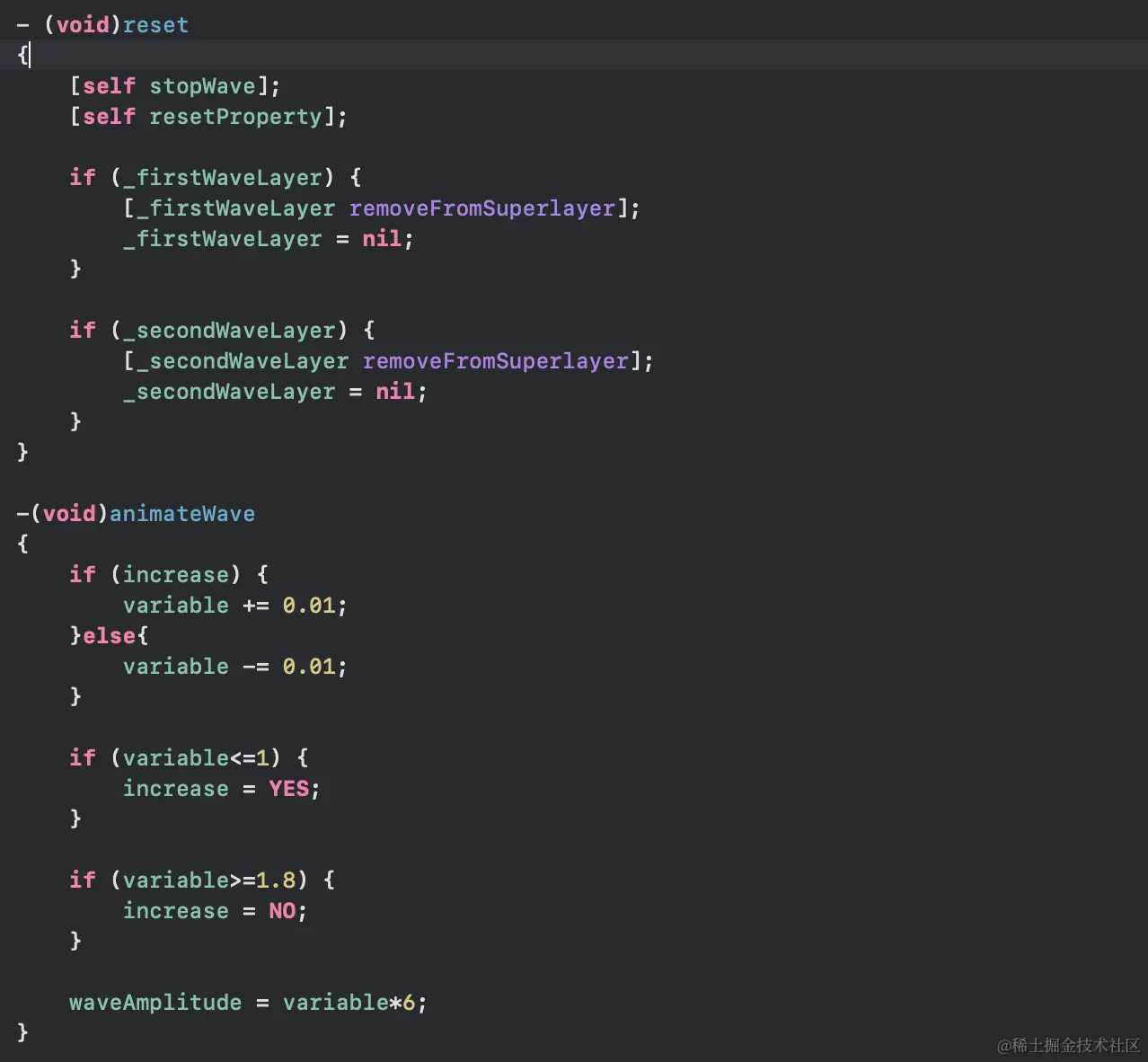Click 'if (variable<=1) {' condition
1148x1062 pixels.
click(189, 758)
